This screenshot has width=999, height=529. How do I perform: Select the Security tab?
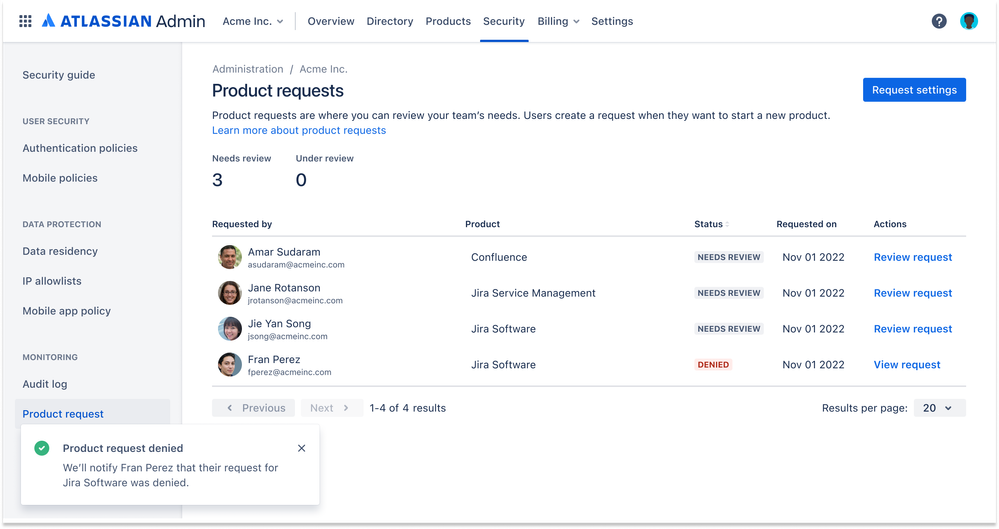504,21
